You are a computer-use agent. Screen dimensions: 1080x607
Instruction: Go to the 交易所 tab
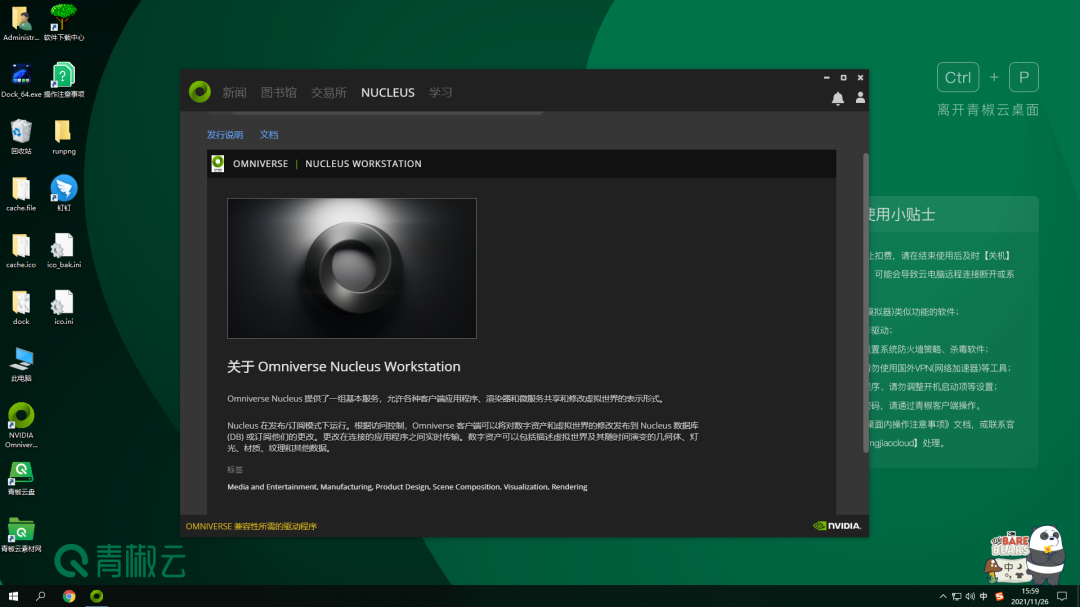tap(329, 92)
